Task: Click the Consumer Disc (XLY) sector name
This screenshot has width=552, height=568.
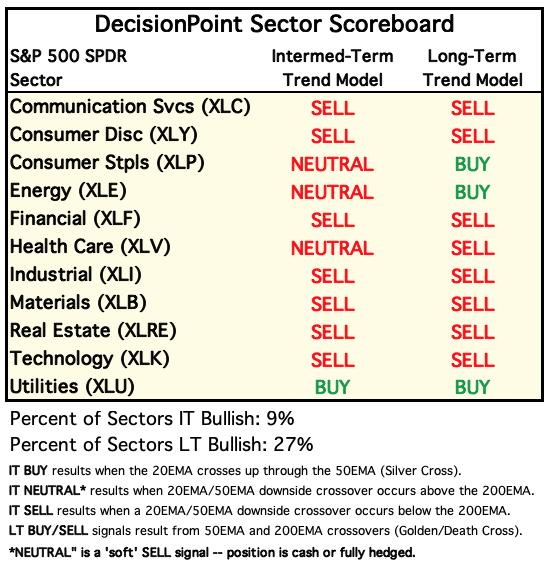Action: 104,135
